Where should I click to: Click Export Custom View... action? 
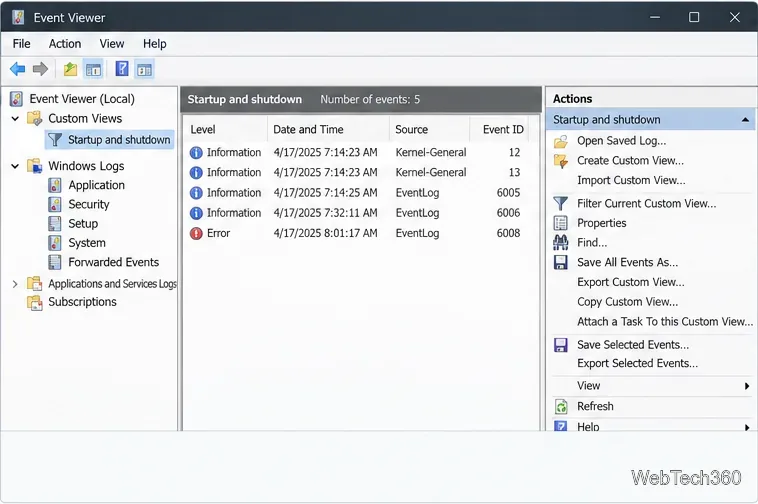(630, 282)
